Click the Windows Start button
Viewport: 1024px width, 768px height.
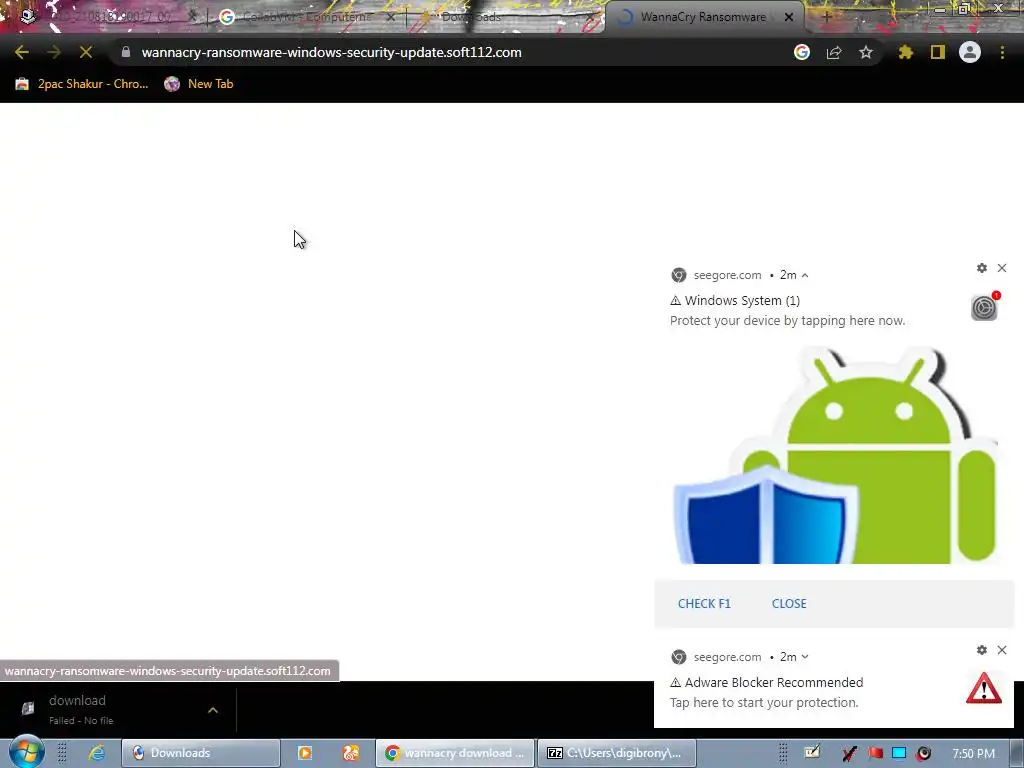(26, 751)
